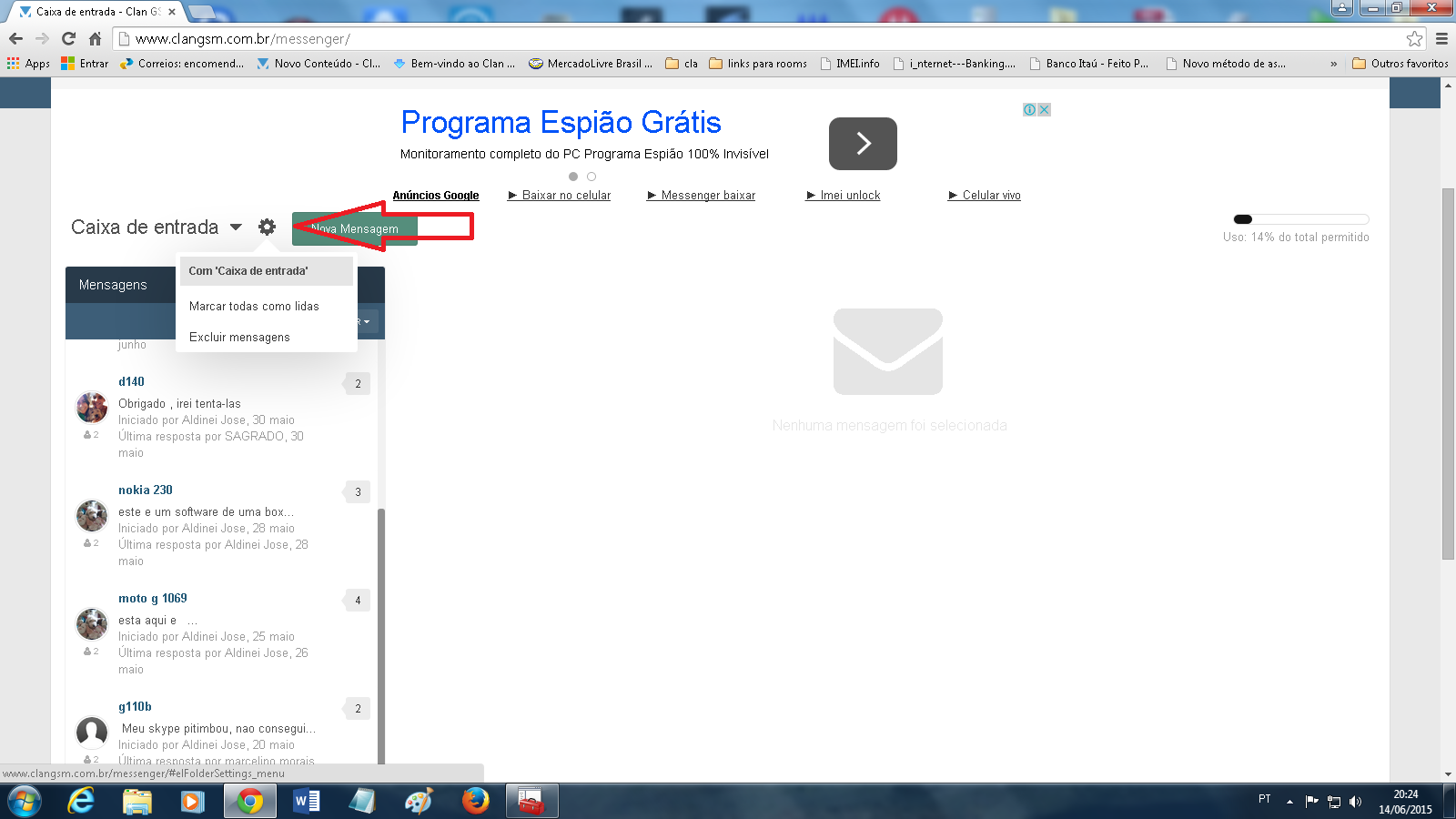Open the 'links para rooms' bookmark folder
Viewport: 1456px width, 819px height.
point(758,64)
